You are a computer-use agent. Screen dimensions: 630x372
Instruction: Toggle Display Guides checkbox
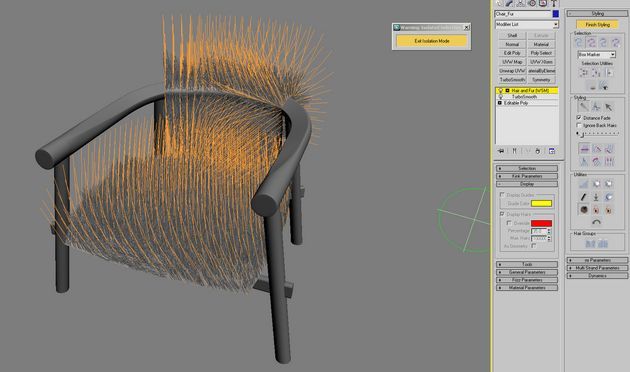[502, 194]
